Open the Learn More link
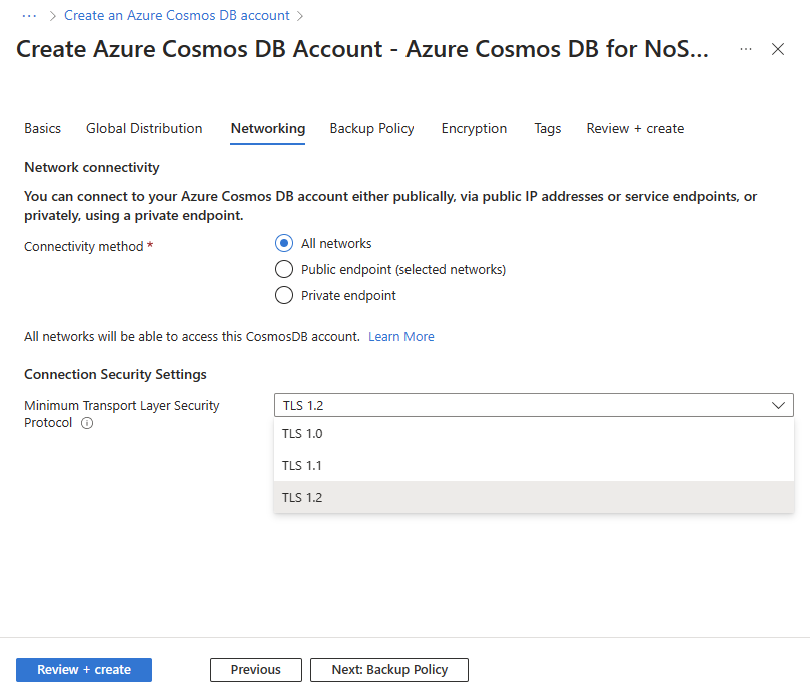Image resolution: width=810 pixels, height=697 pixels. [401, 337]
